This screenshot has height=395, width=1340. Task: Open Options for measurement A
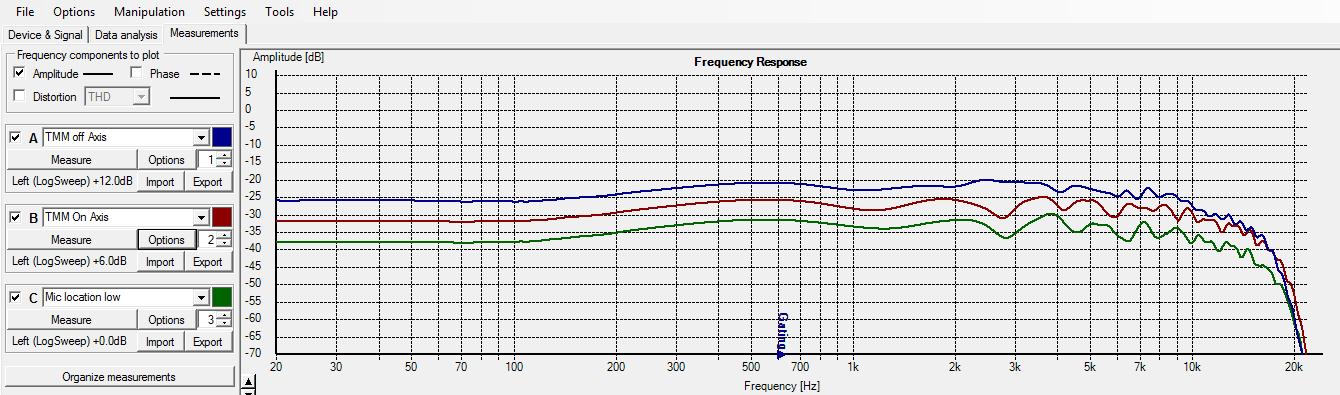coord(166,160)
